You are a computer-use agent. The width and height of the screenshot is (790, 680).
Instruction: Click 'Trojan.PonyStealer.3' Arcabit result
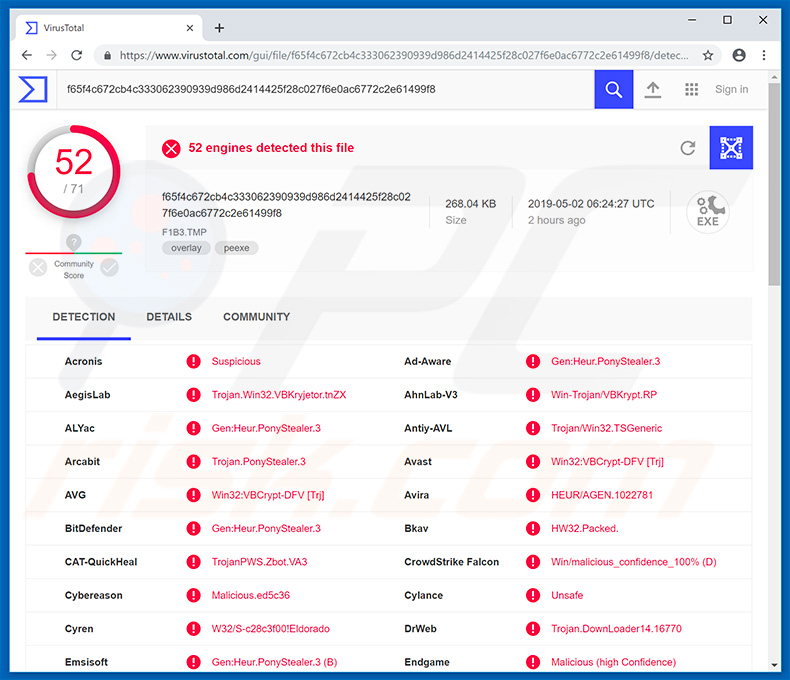point(258,461)
